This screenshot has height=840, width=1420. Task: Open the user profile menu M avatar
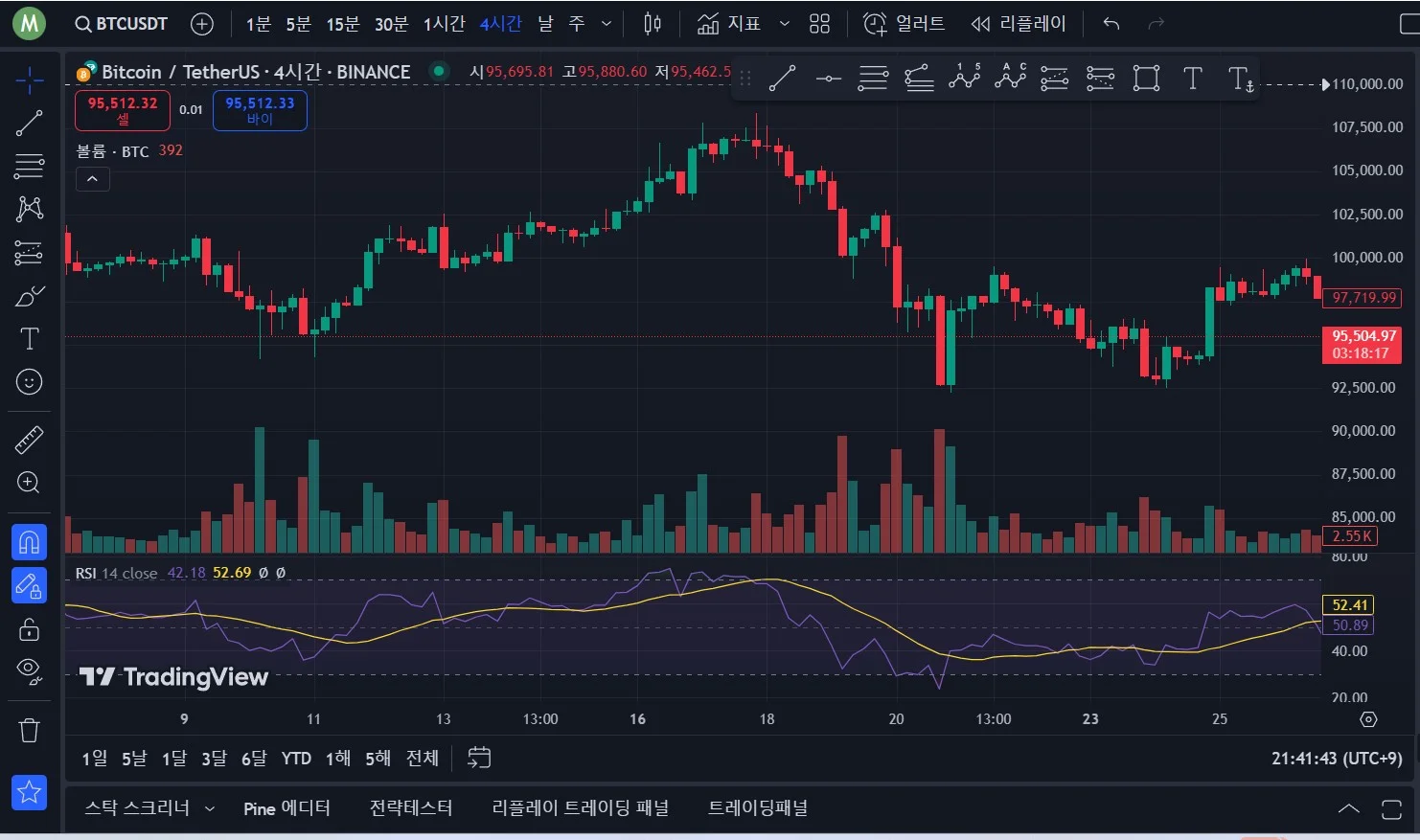click(29, 23)
